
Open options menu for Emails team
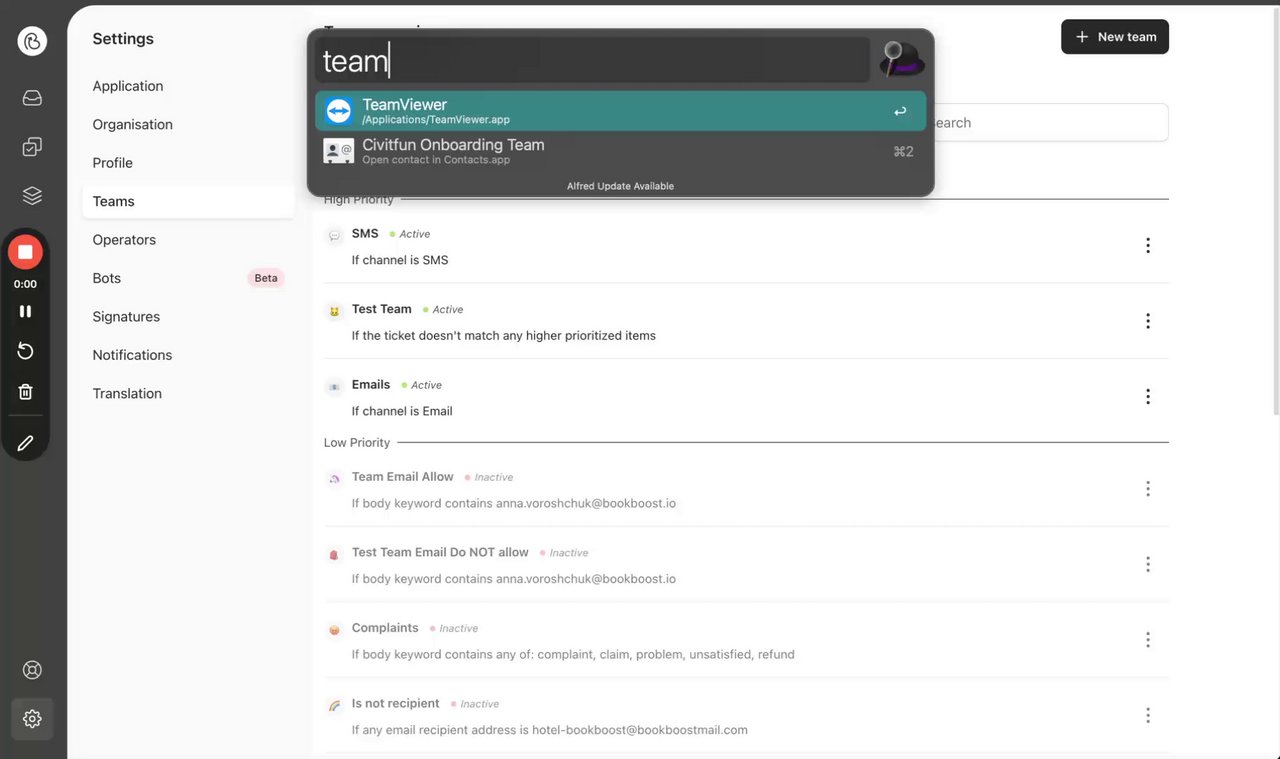click(x=1148, y=396)
